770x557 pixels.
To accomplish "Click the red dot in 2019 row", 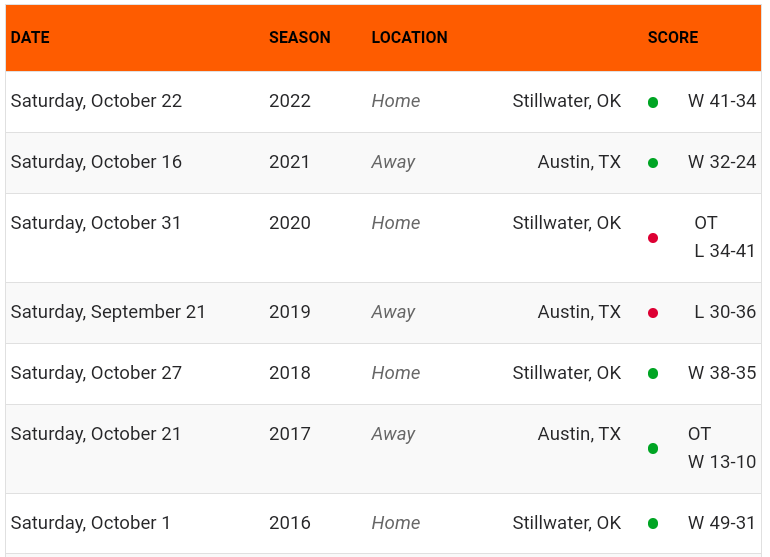I will (653, 313).
